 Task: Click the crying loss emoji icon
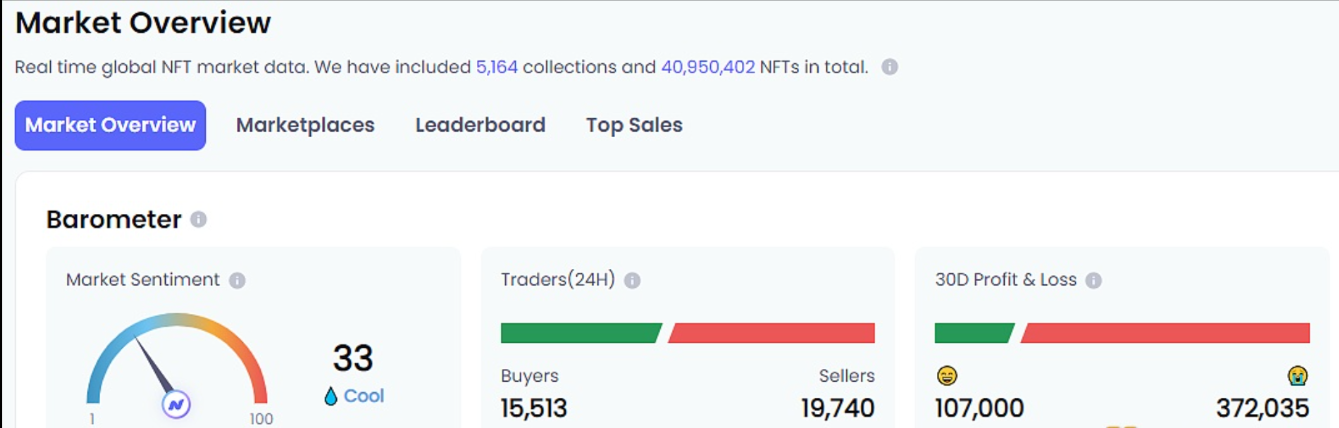[1298, 376]
